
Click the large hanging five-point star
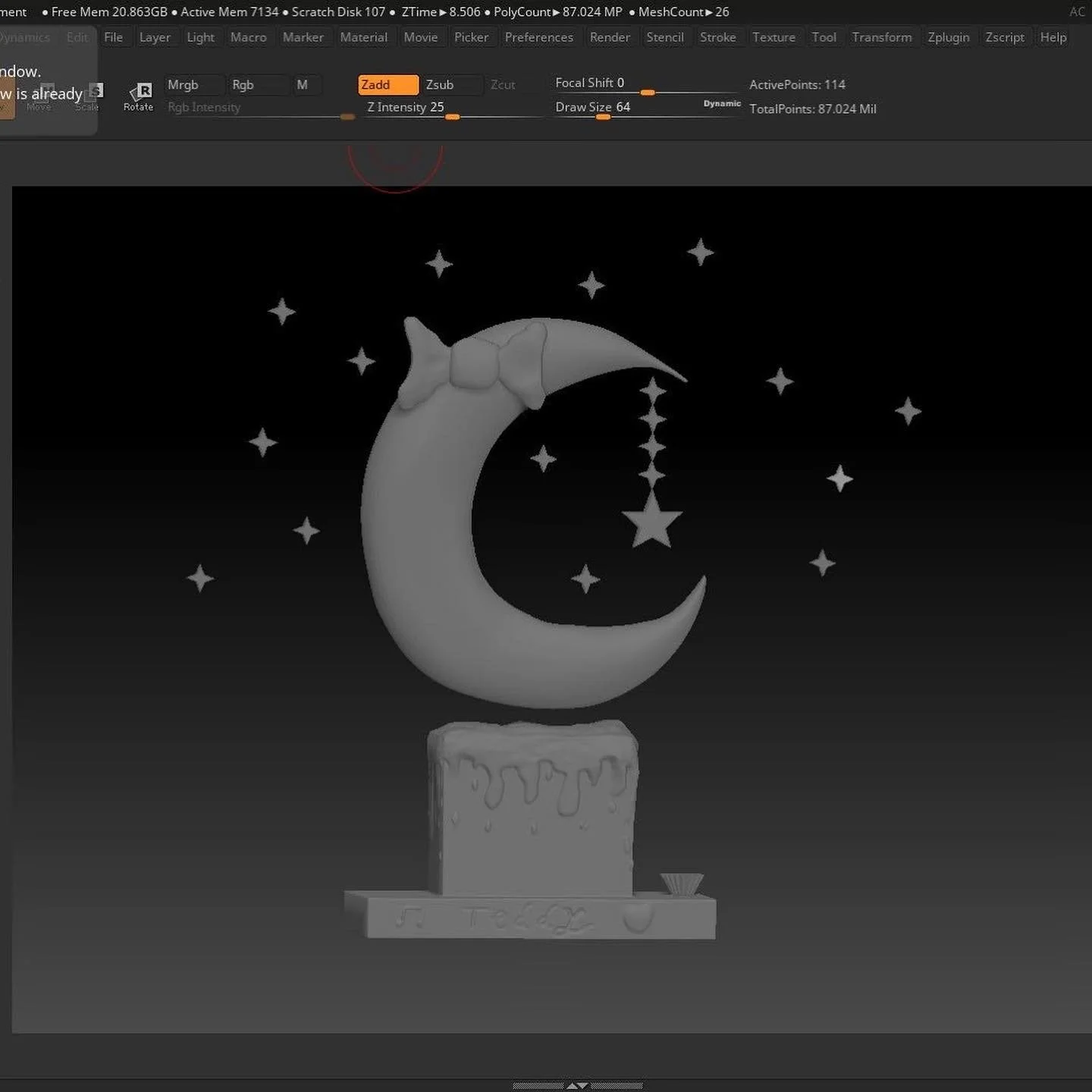click(652, 522)
